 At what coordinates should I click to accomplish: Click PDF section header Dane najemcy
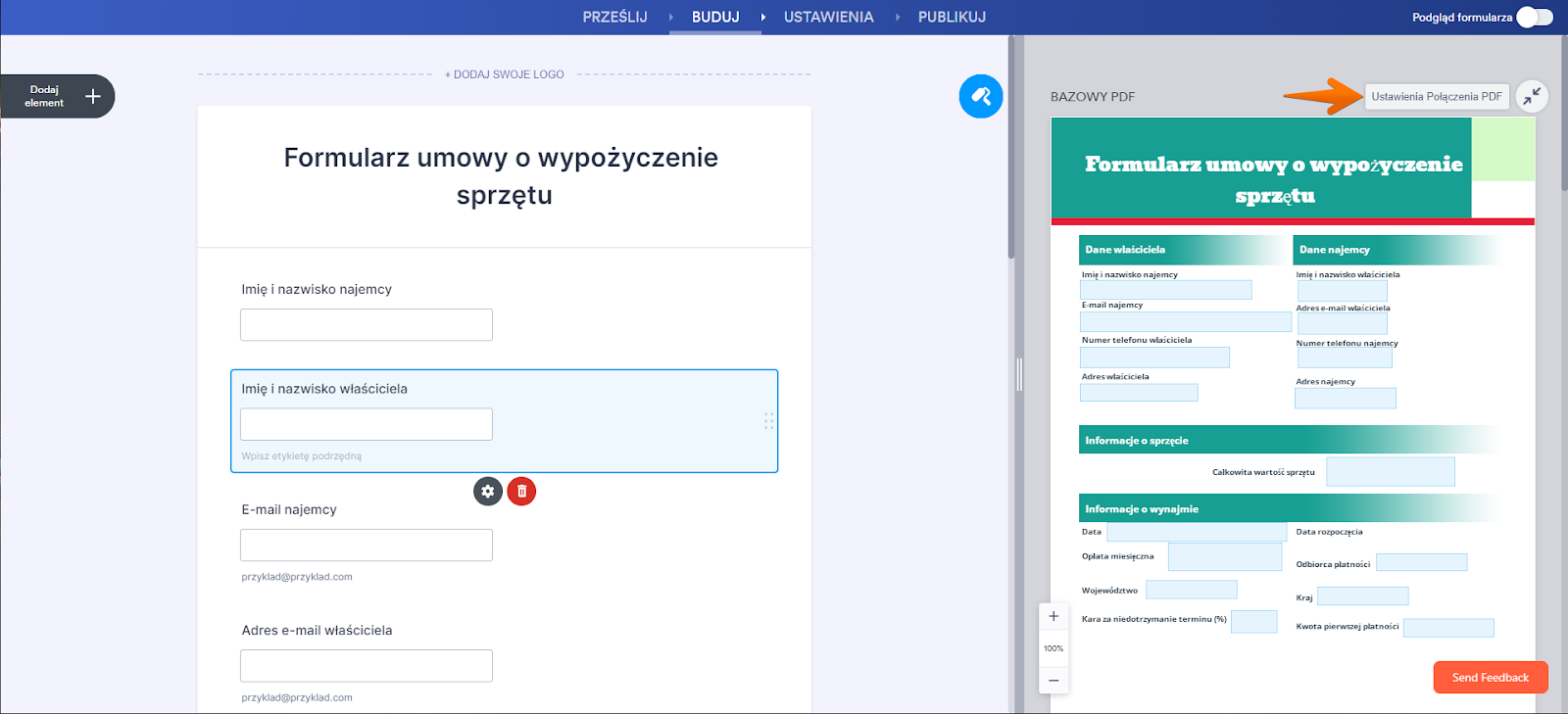point(1397,250)
